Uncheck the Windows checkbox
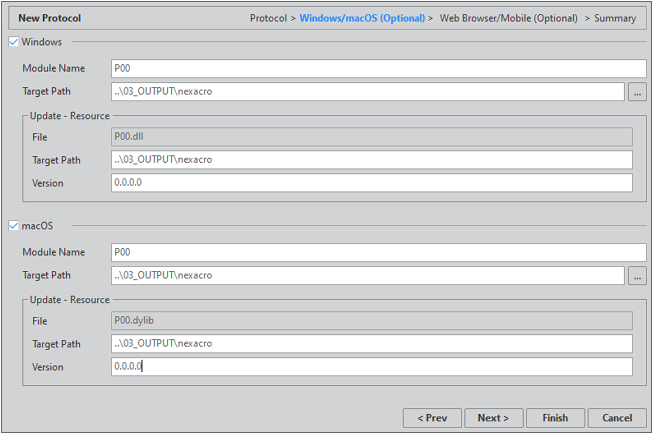The height and width of the screenshot is (433, 652). click(x=13, y=42)
